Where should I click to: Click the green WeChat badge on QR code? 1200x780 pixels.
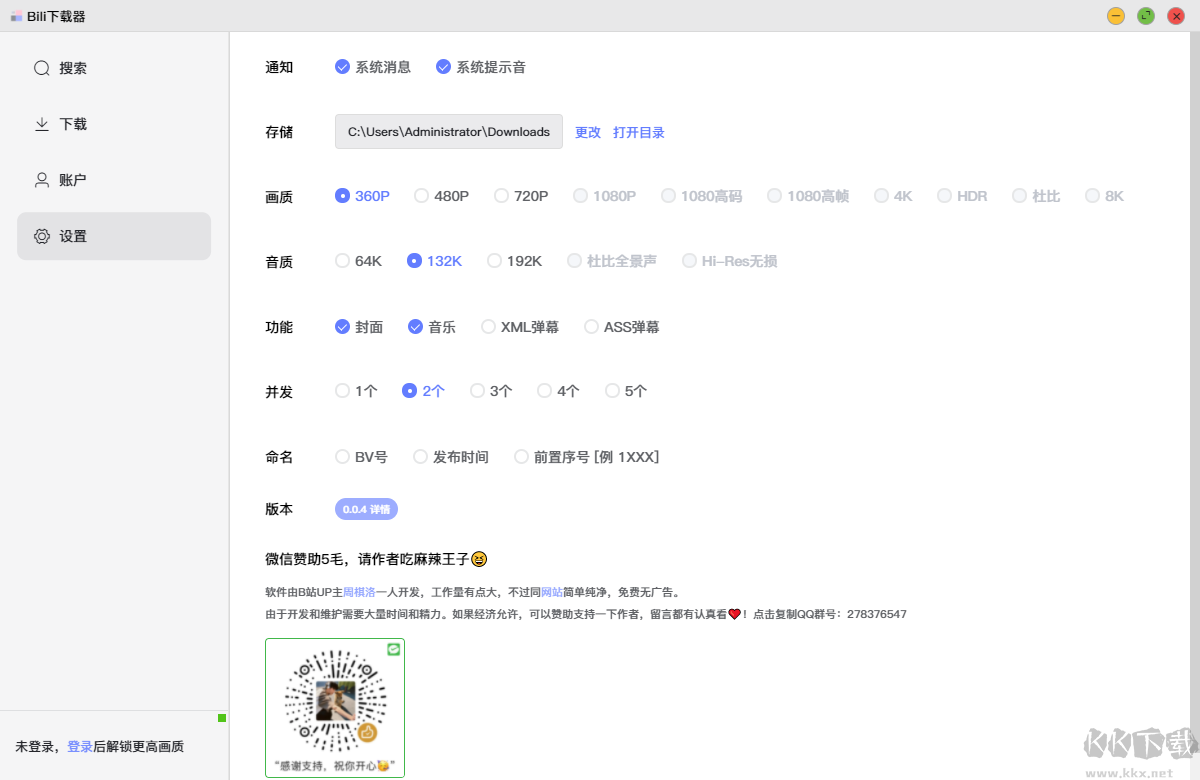tap(394, 649)
